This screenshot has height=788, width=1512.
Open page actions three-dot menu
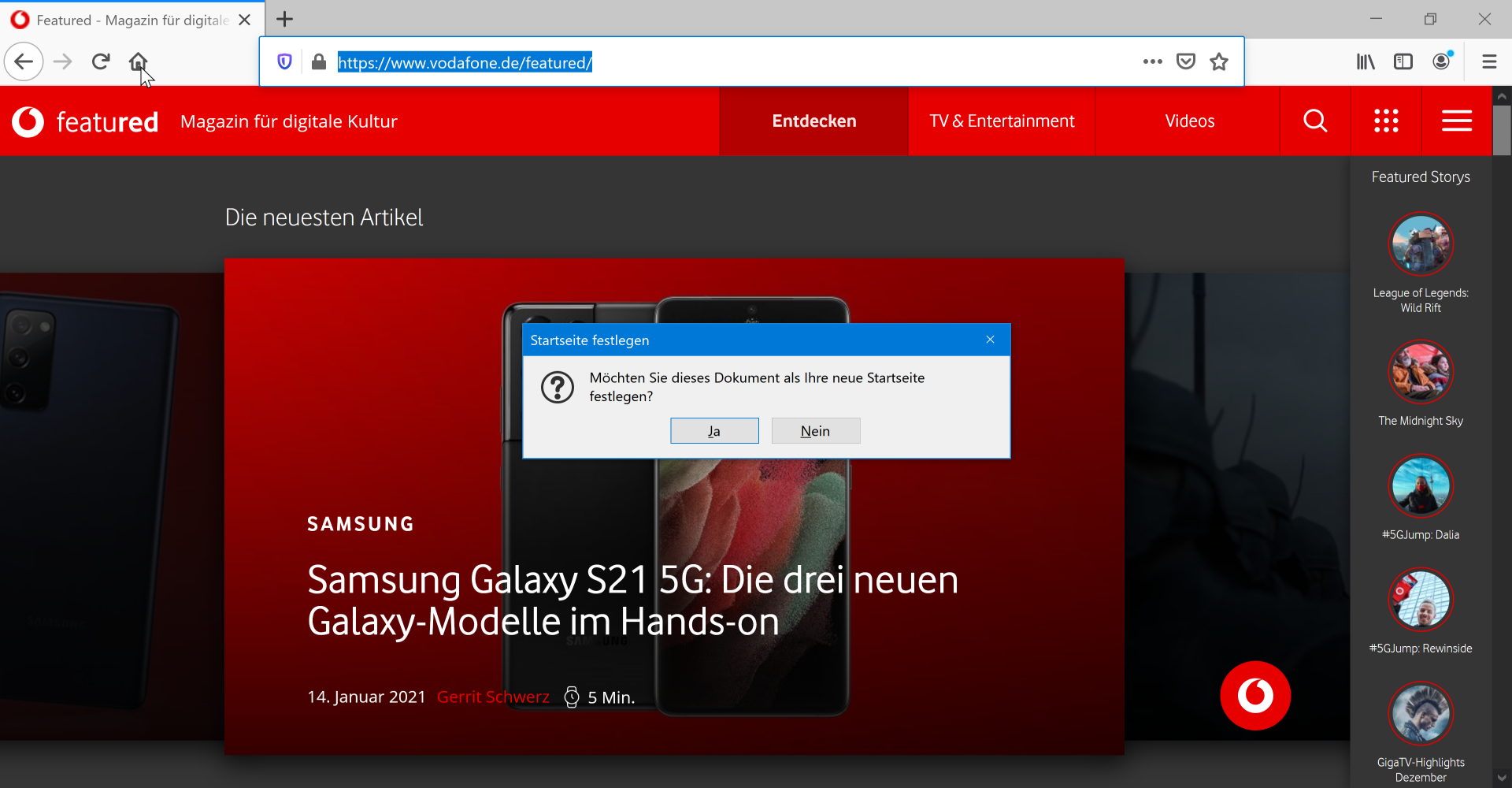click(x=1152, y=61)
